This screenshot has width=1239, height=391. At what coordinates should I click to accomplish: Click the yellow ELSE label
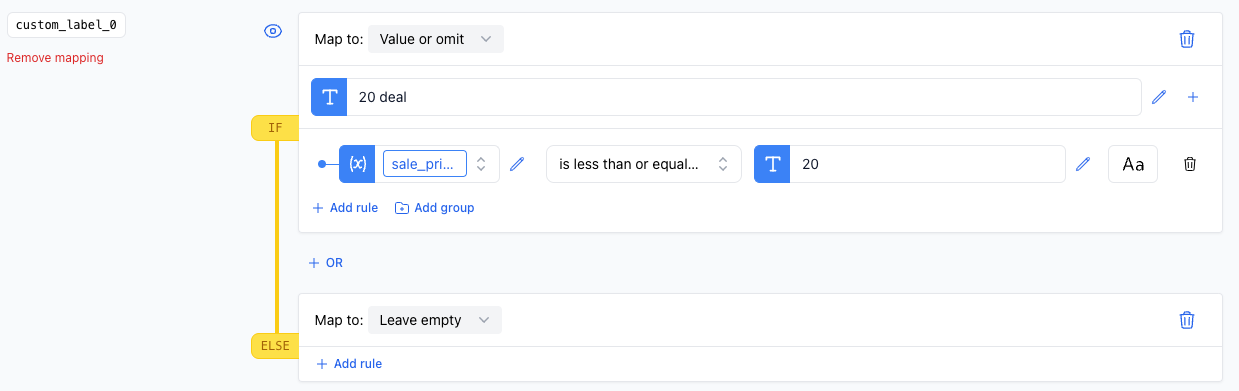pos(276,346)
